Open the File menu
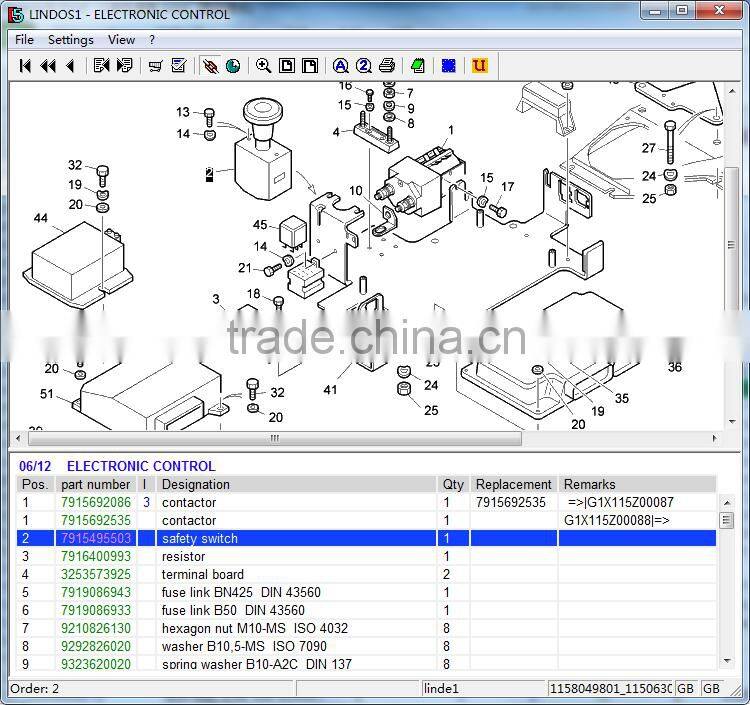 [24, 40]
